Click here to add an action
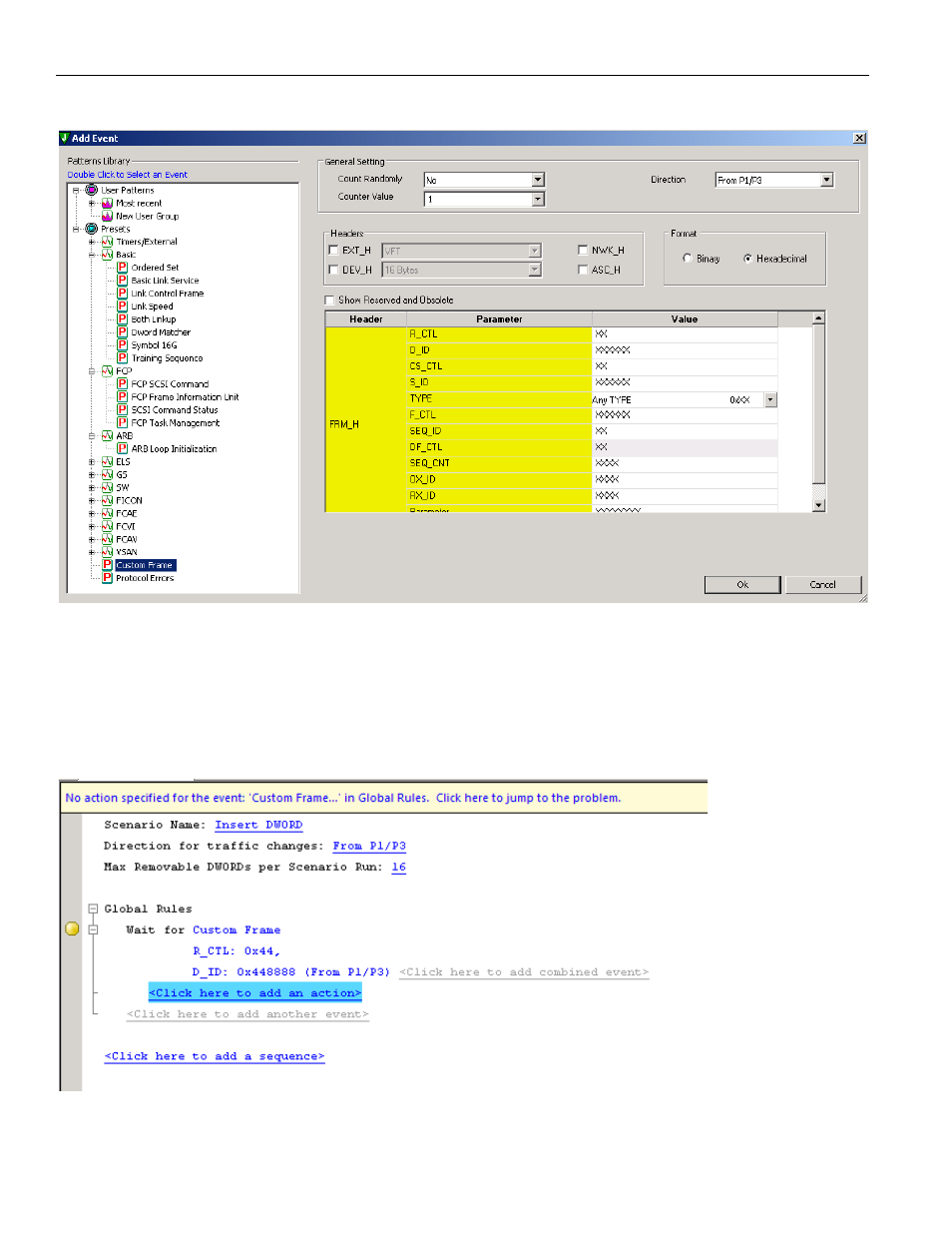The height and width of the screenshot is (1233, 952). 254,992
